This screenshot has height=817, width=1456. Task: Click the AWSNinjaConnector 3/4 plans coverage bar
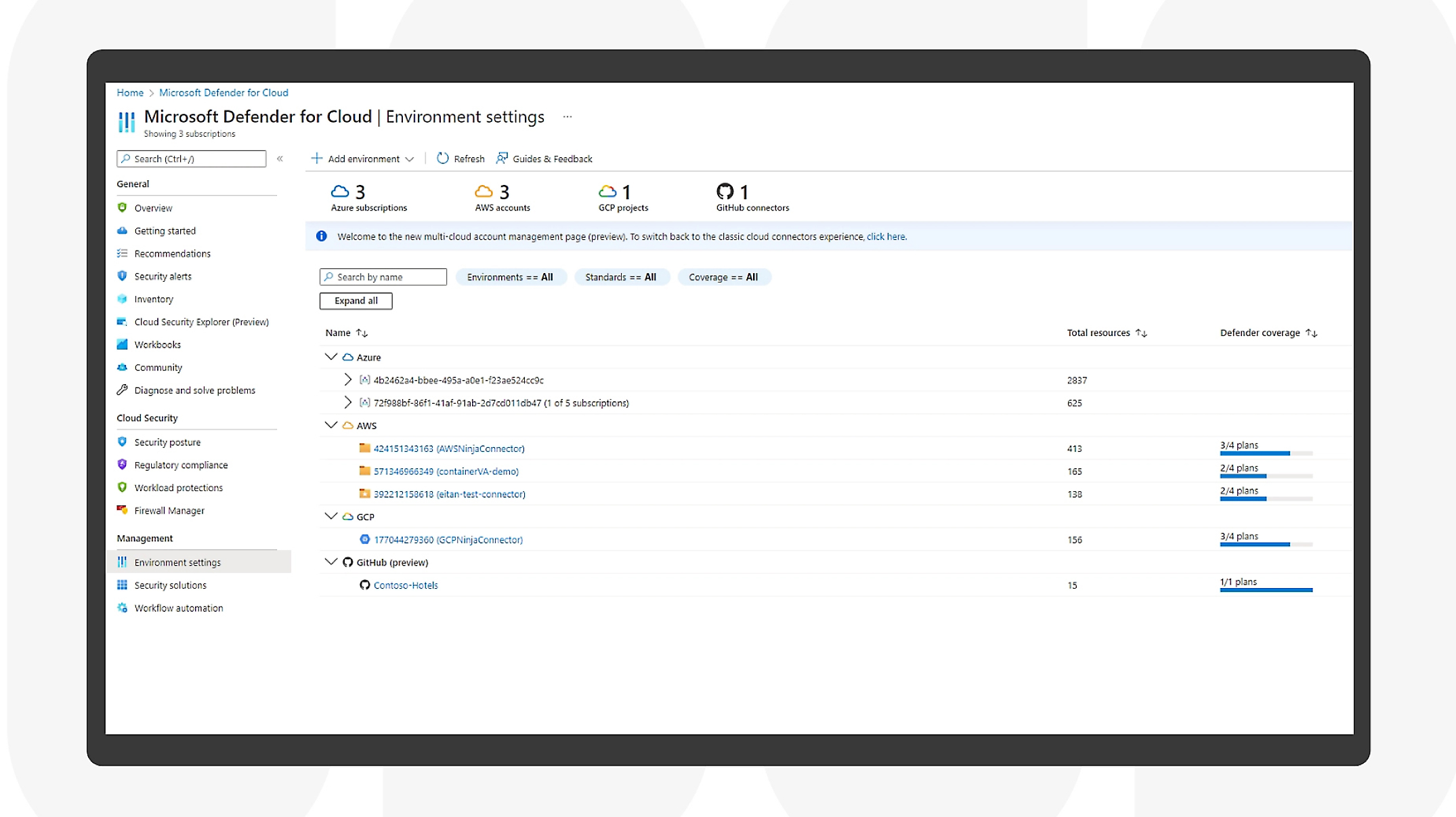[1265, 453]
